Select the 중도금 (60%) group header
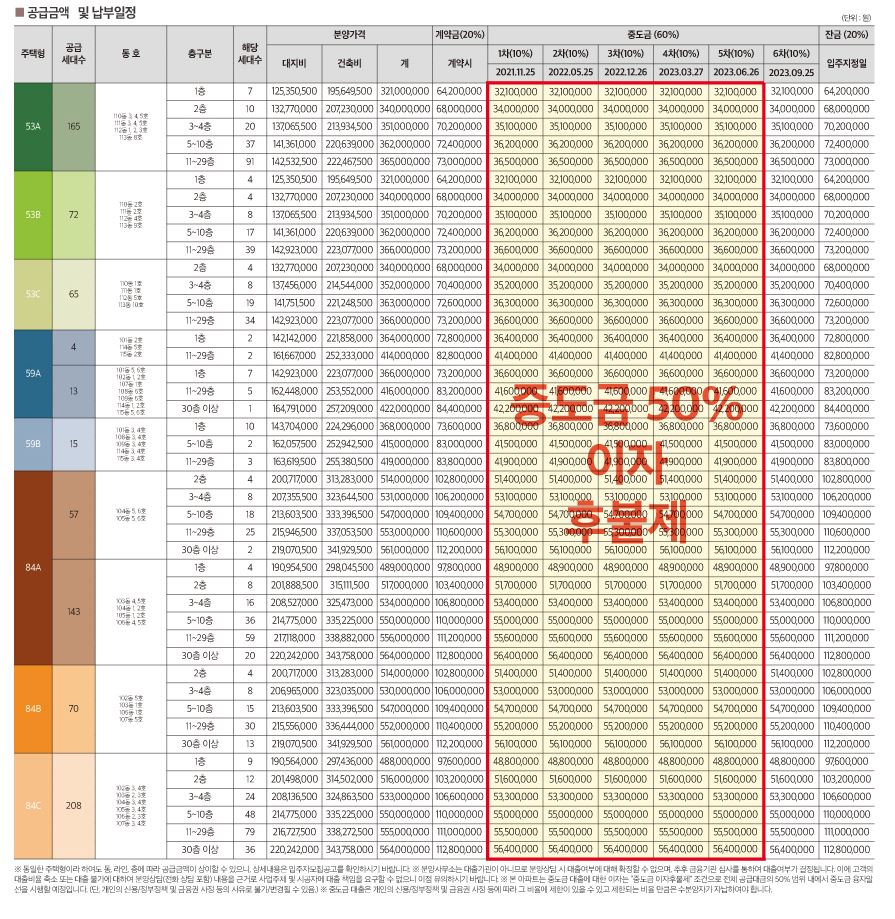The image size is (895, 919). (653, 35)
